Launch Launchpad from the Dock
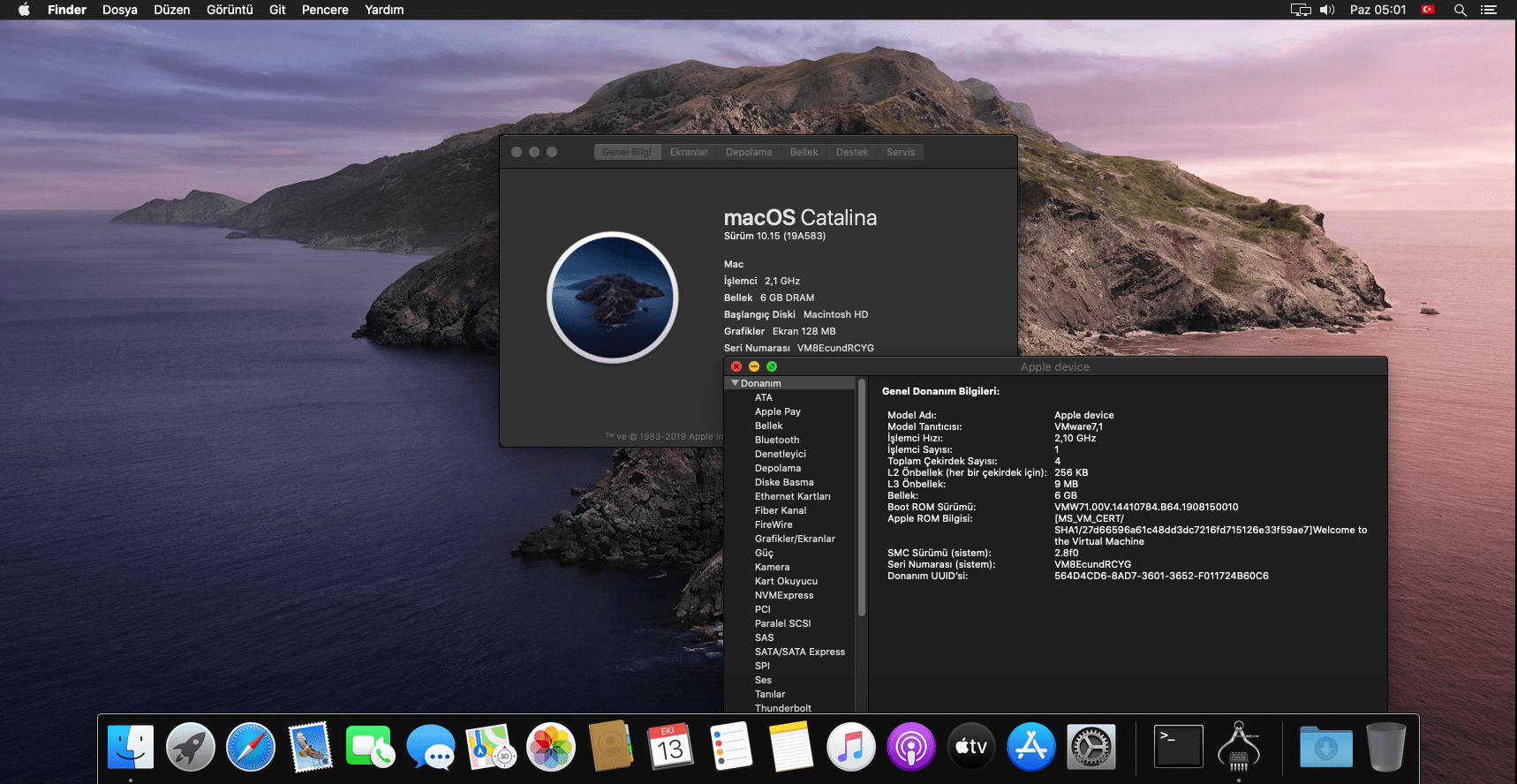This screenshot has width=1517, height=784. [x=191, y=747]
